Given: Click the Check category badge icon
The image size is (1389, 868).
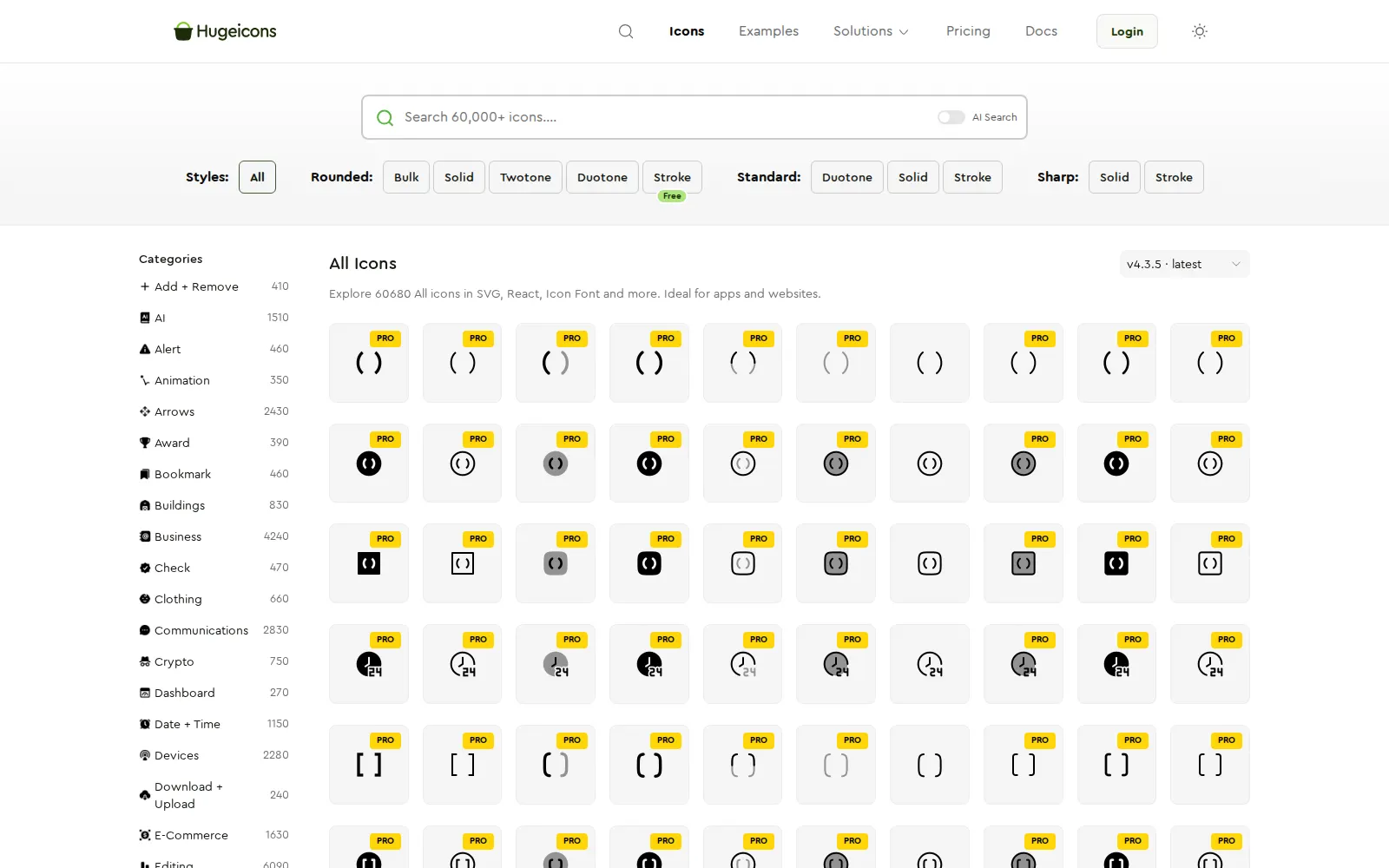Looking at the screenshot, I should point(145,568).
